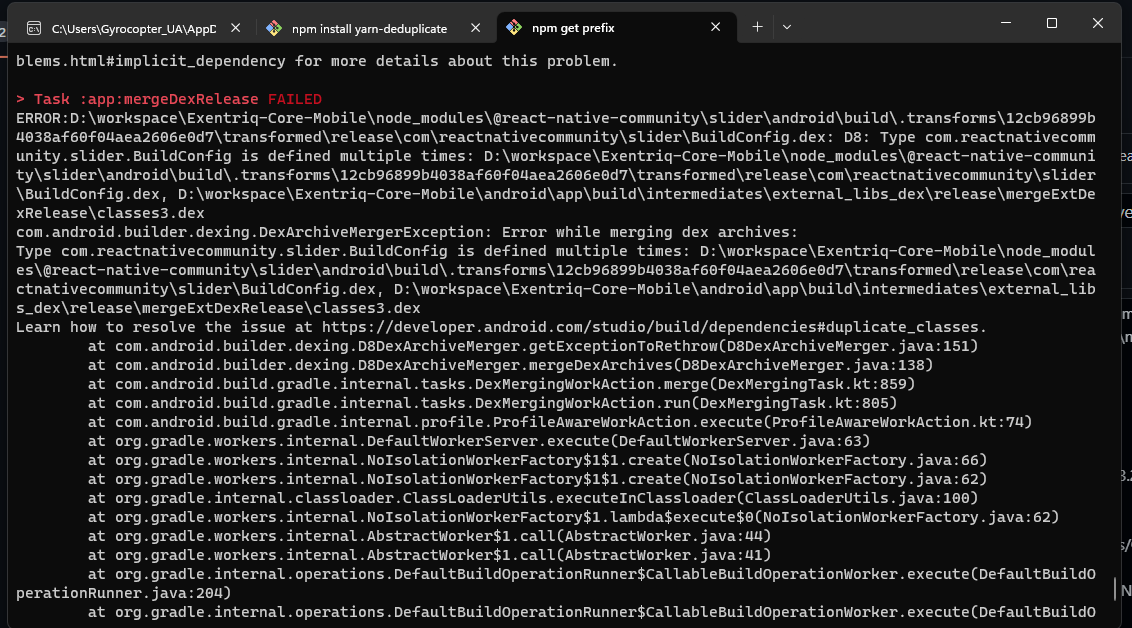Viewport: 1132px width, 628px height.
Task: Close the "npm get prefix" tab
Action: [715, 28]
